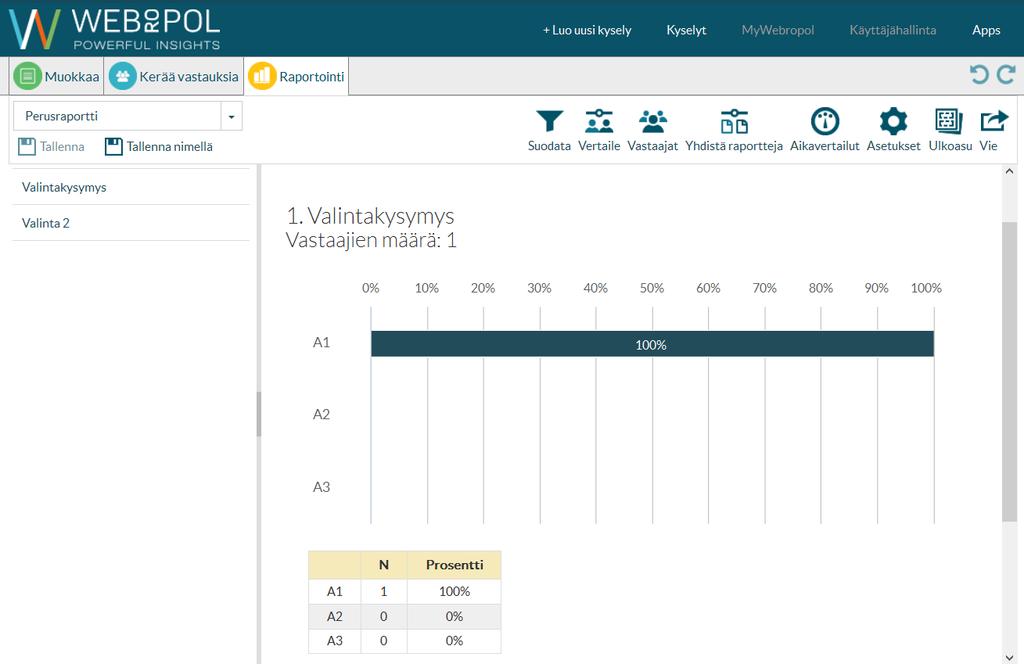1024x664 pixels.
Task: Click the redo arrow icon
Action: (x=1006, y=74)
